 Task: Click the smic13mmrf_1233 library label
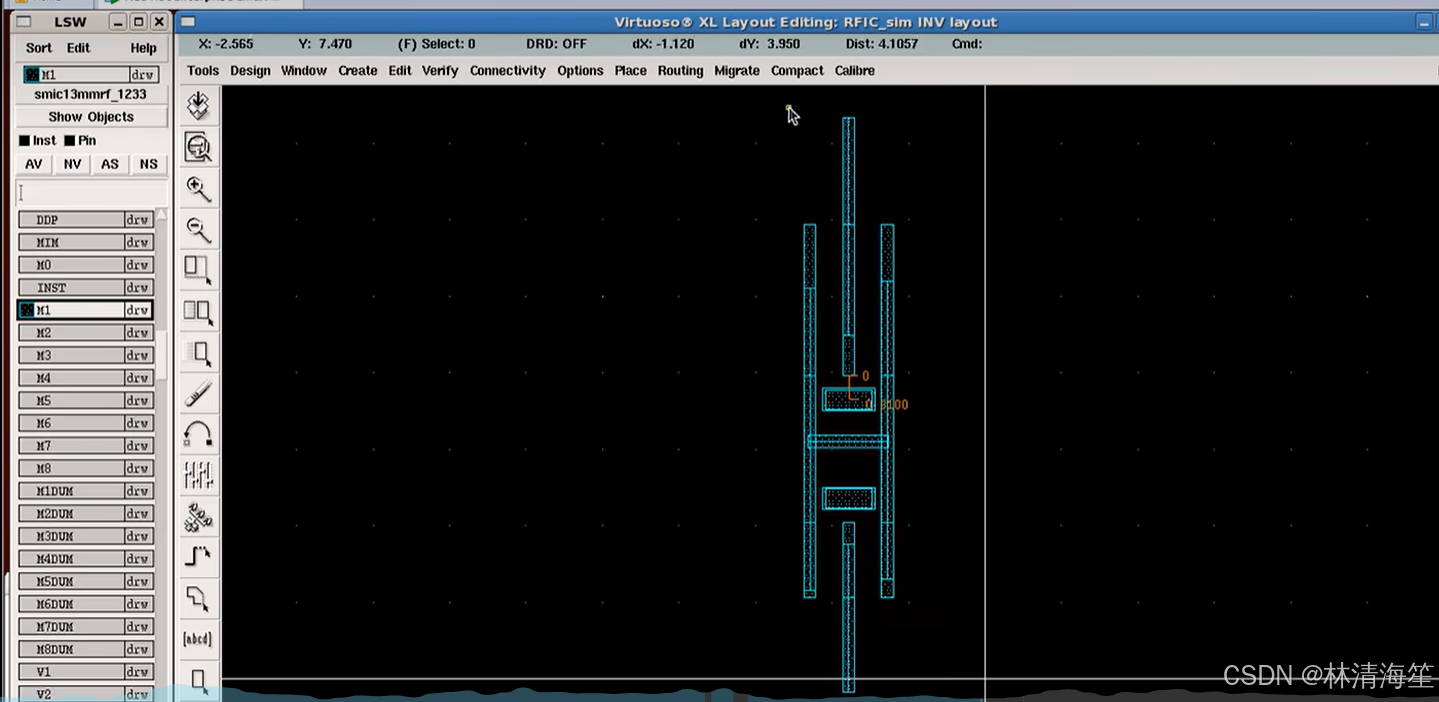pyautogui.click(x=90, y=94)
